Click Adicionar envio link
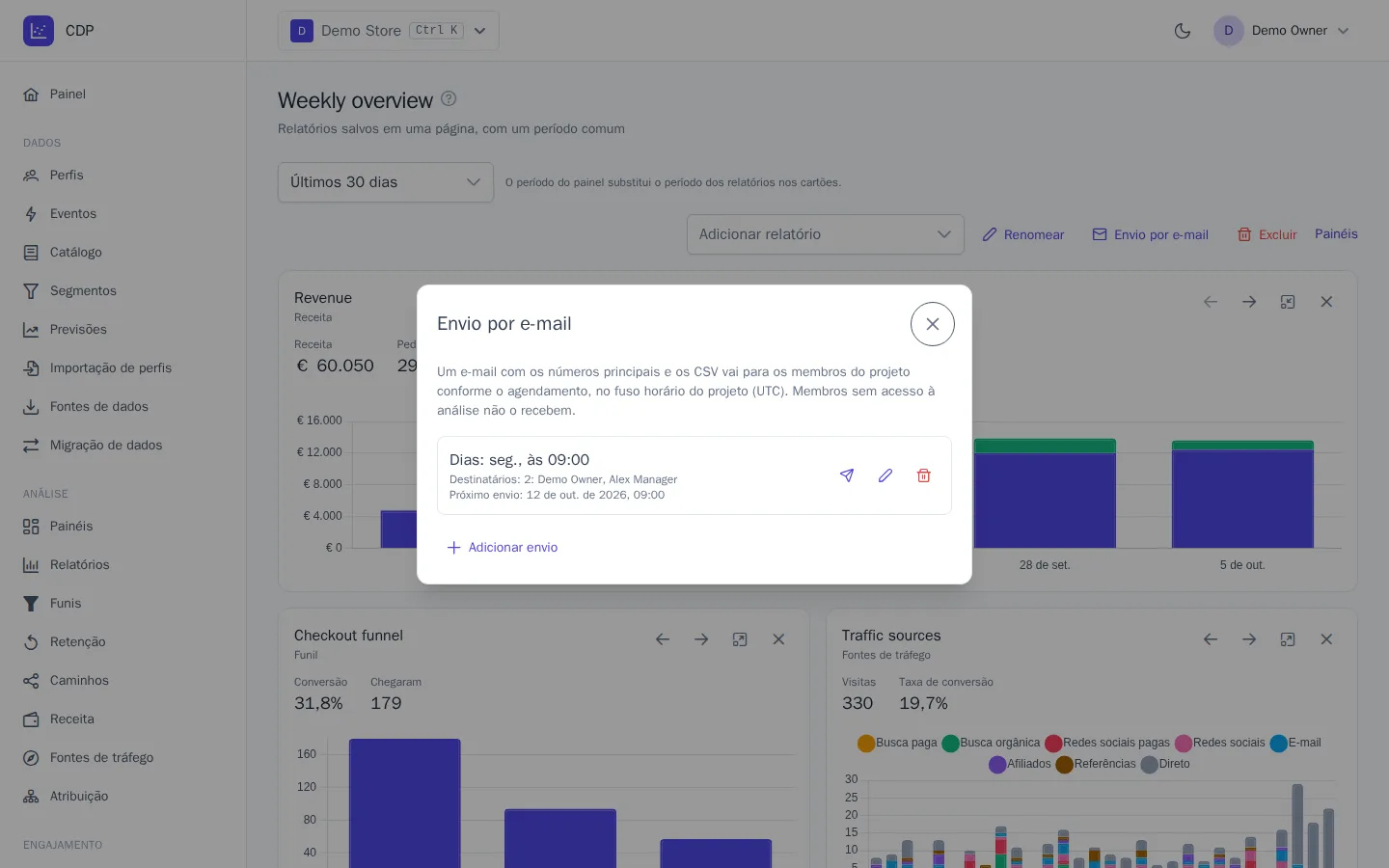Screen dimensions: 1389x868 point(503,547)
